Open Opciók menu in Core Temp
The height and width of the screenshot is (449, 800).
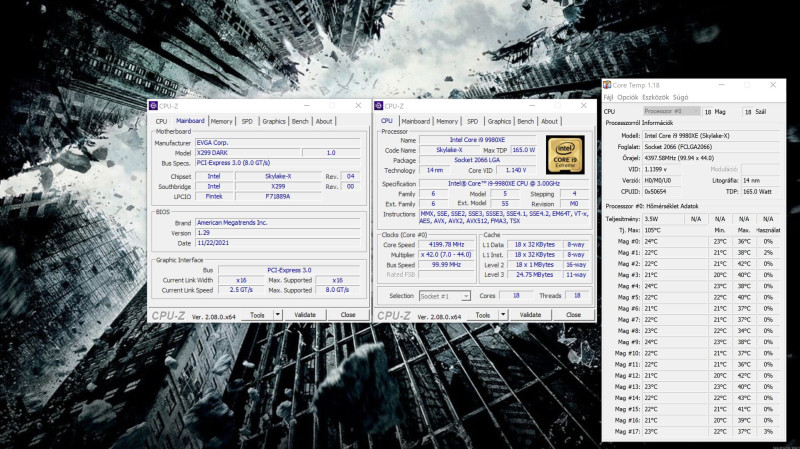[x=628, y=97]
